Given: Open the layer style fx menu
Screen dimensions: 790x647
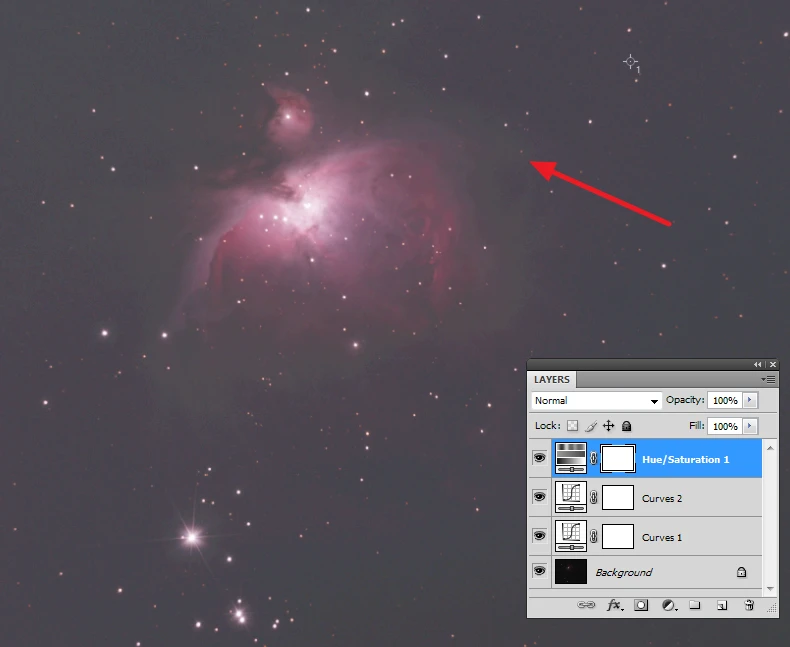Looking at the screenshot, I should point(614,605).
